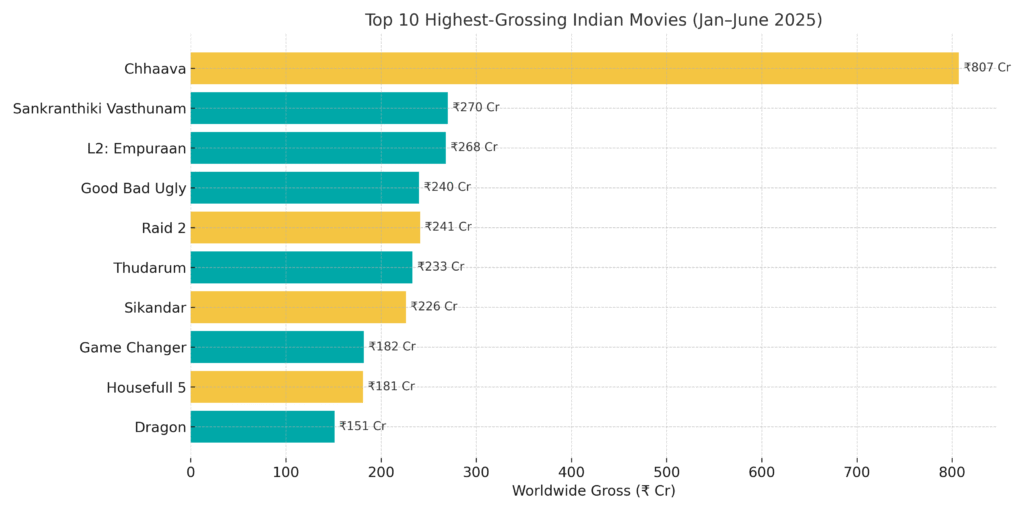Click the ₹151 Cr value label
This screenshot has width=1024, height=512.
coord(362,426)
